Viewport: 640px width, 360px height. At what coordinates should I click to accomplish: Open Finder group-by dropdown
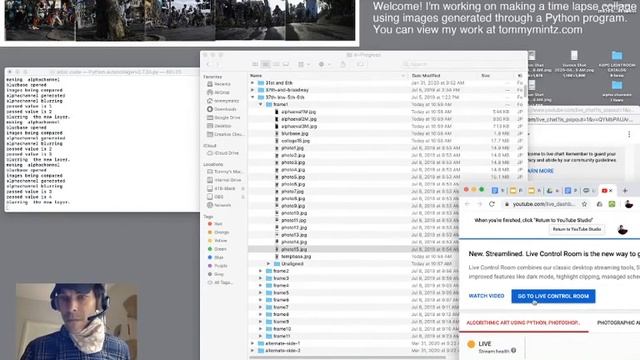pos(303,64)
